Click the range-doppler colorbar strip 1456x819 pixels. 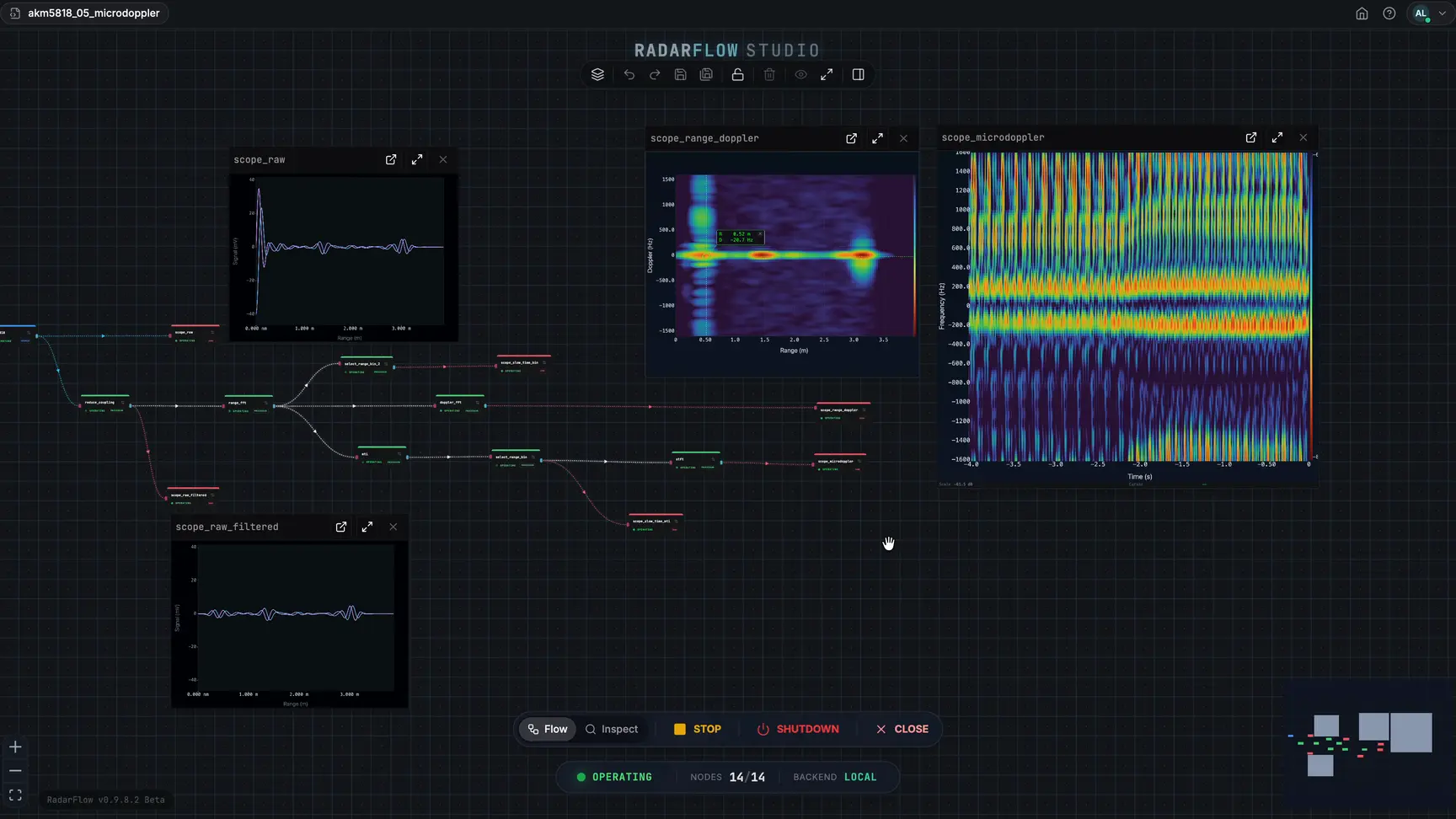pyautogui.click(x=914, y=255)
